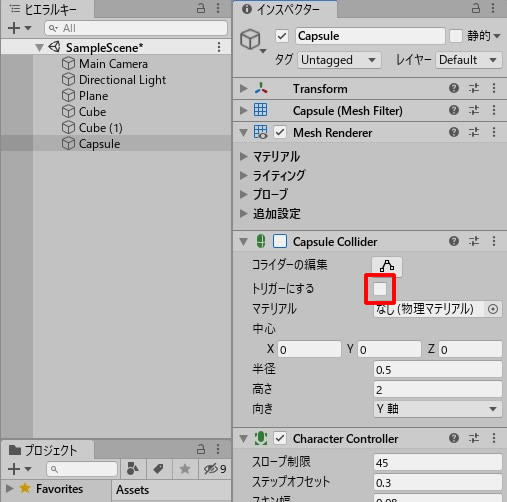Enable the Capsule Collider component checkbox
Screen dimensions: 507x502
click(x=280, y=241)
